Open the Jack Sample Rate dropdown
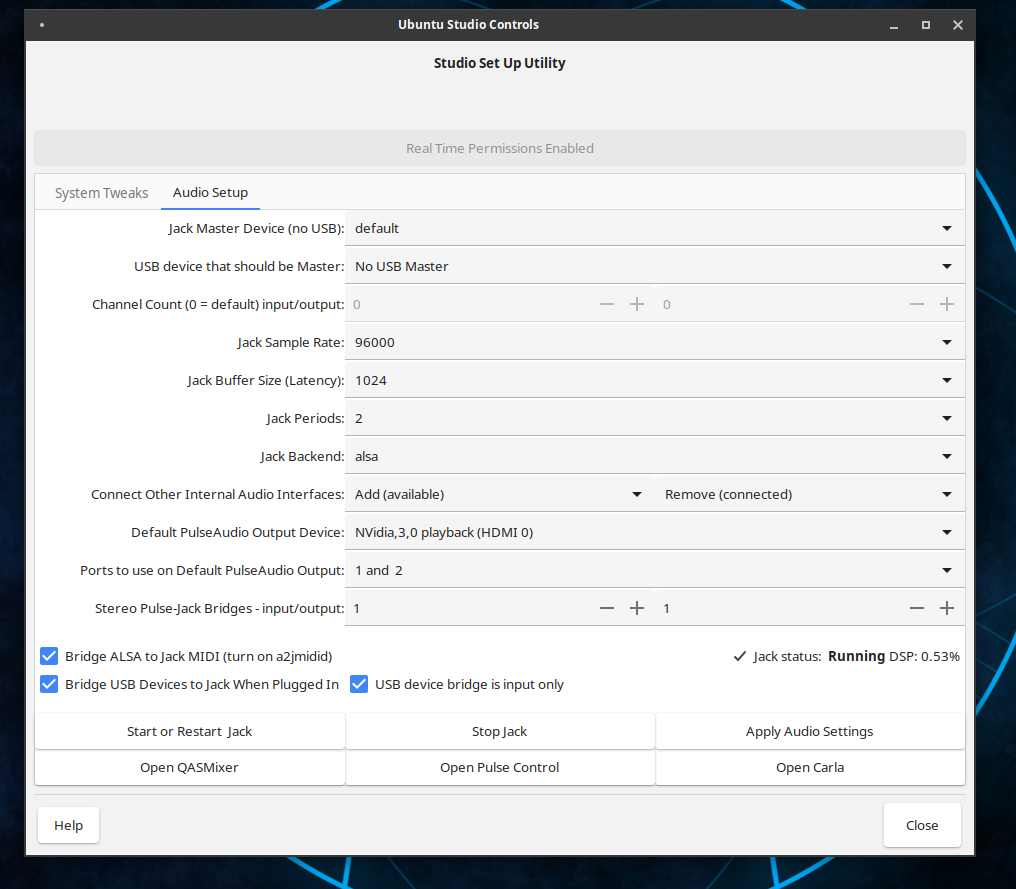Screen dimensions: 1016x889 (654, 342)
